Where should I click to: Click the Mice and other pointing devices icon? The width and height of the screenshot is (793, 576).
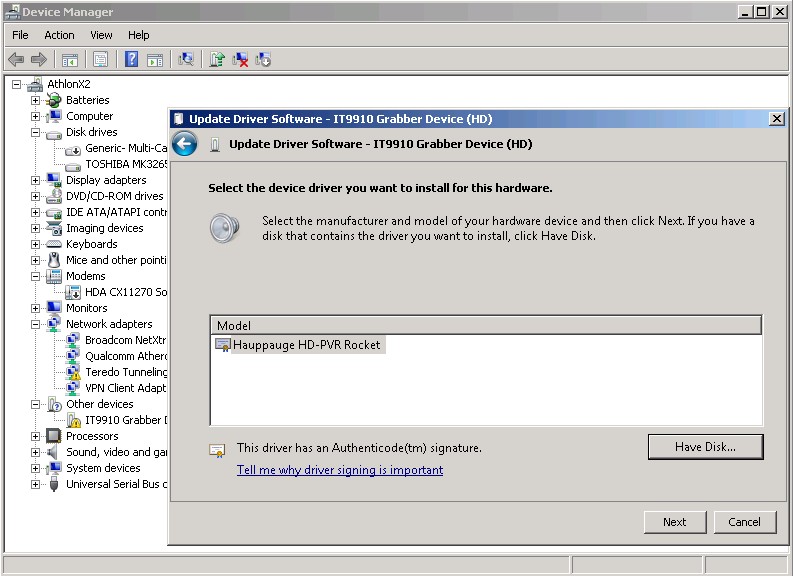(54, 260)
